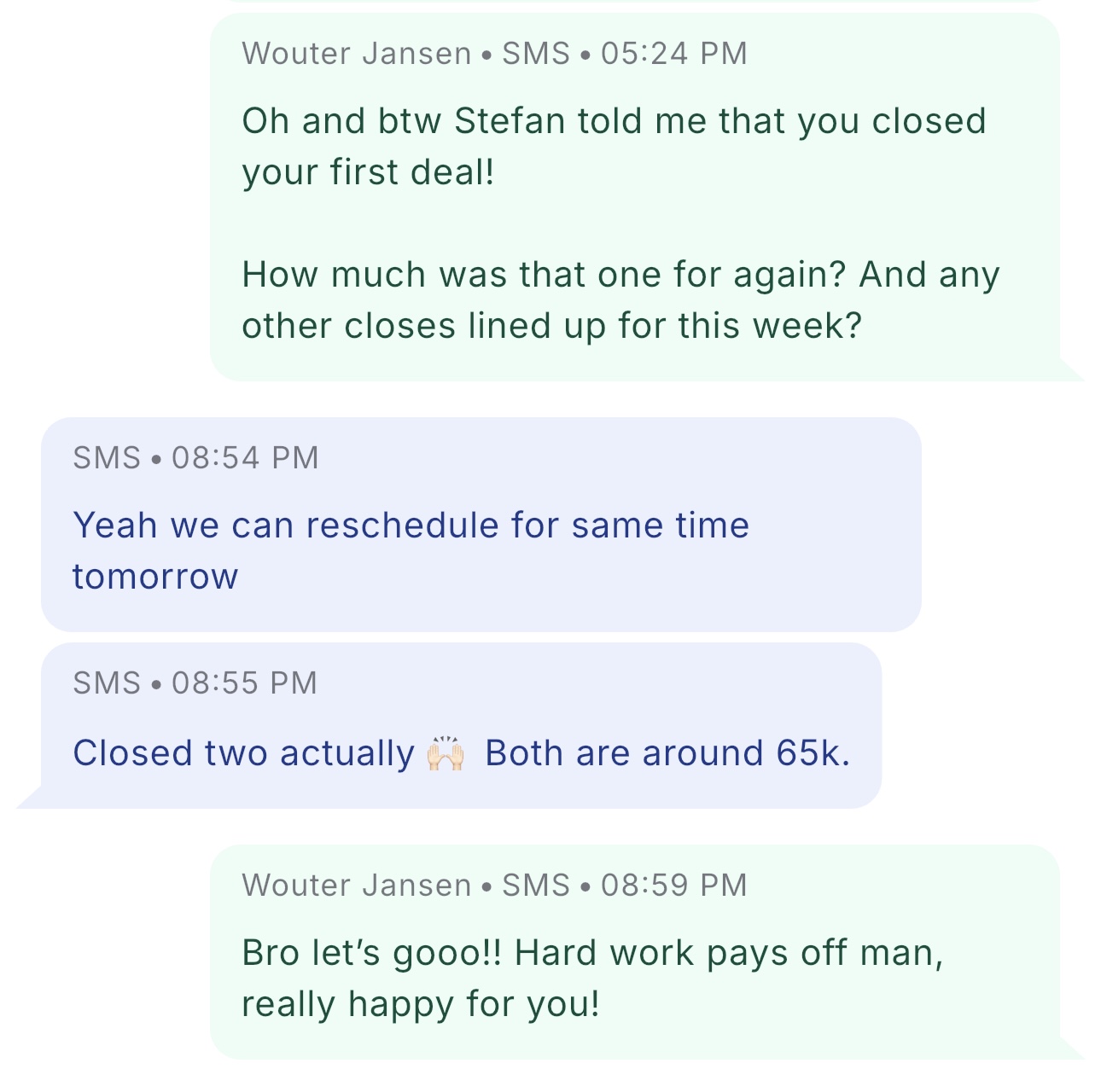
Task: Select the SMS label on the 05:24 PM message
Action: [x=535, y=54]
